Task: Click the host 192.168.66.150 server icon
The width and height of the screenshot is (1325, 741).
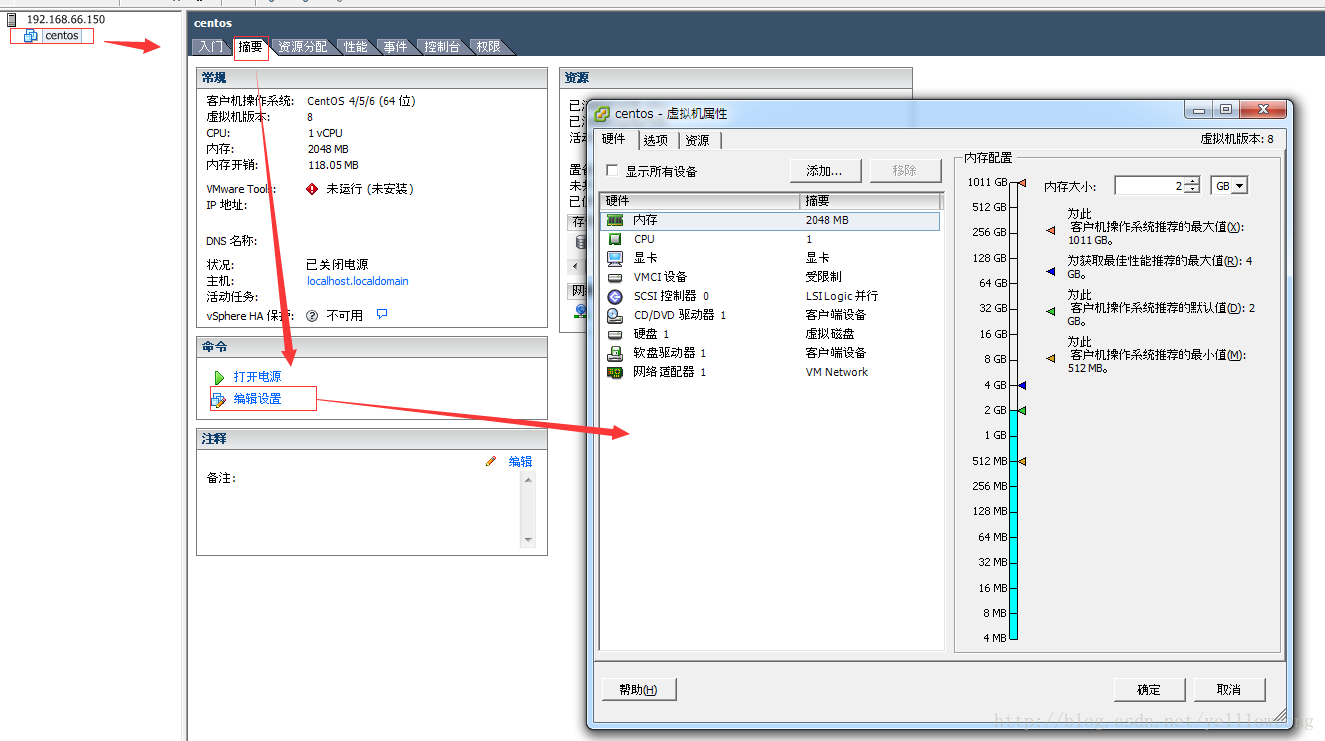Action: point(12,19)
